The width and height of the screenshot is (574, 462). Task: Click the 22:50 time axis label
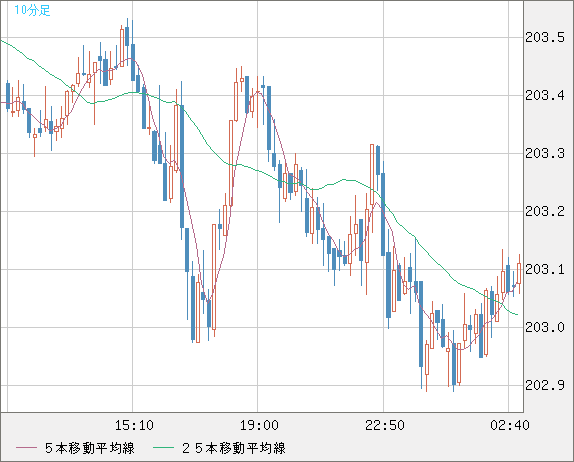[x=385, y=425]
